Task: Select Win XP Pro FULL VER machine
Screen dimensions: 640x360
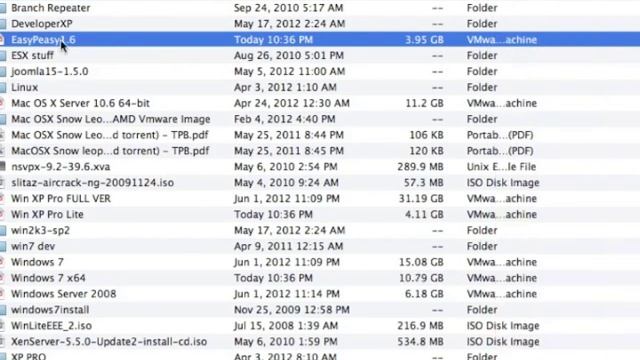Action: pyautogui.click(x=61, y=199)
